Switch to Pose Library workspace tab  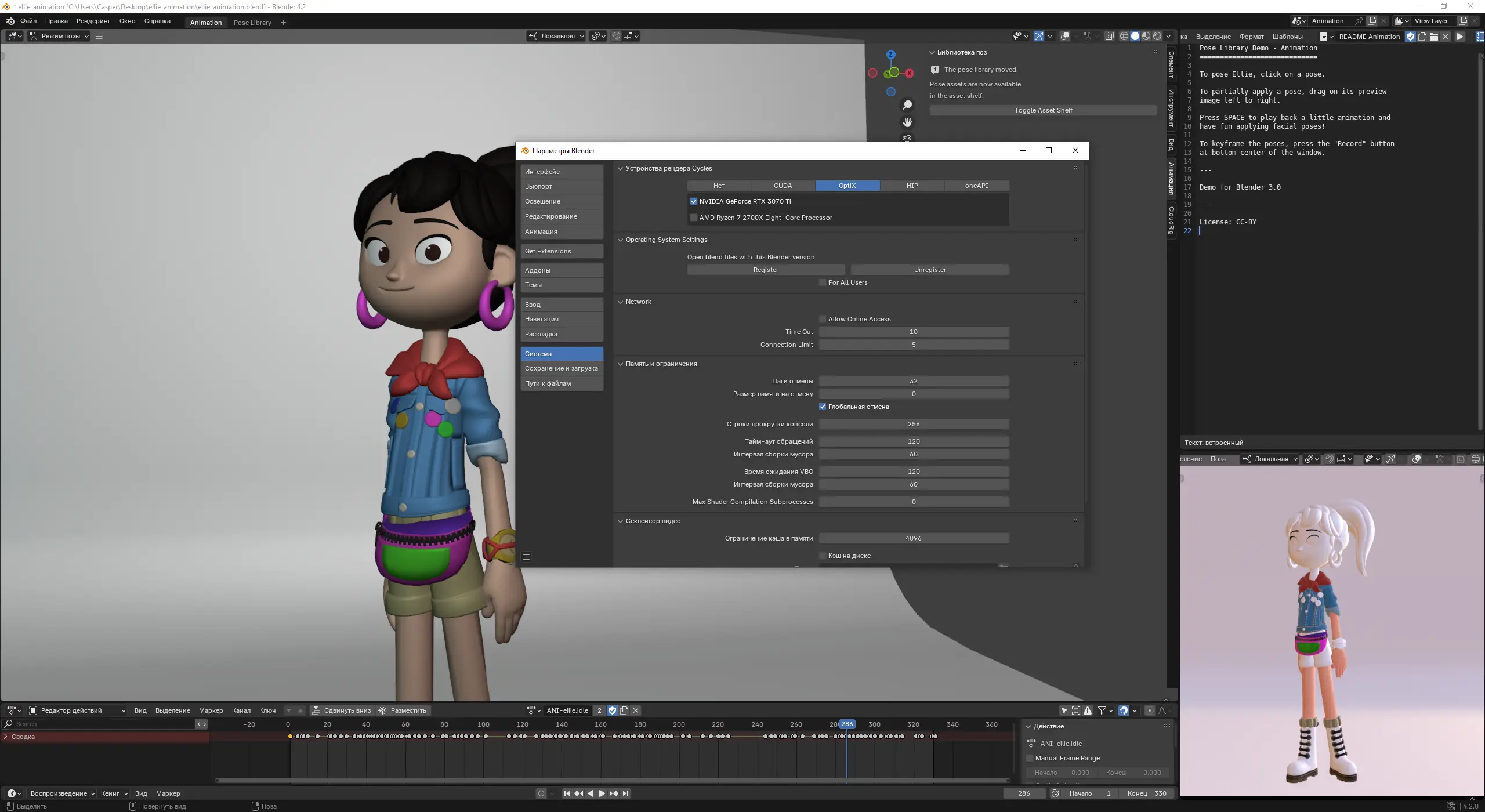[x=252, y=23]
